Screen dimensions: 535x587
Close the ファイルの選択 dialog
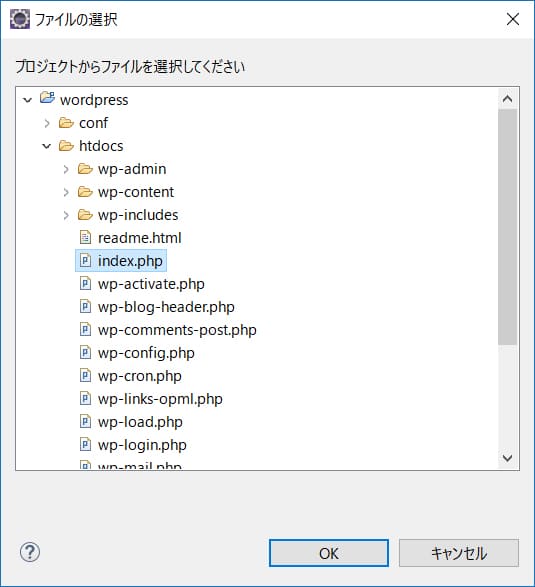click(x=513, y=19)
